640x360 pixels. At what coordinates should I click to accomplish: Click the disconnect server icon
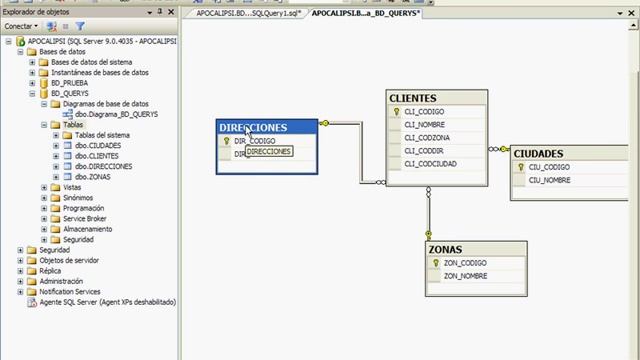(x=51, y=27)
